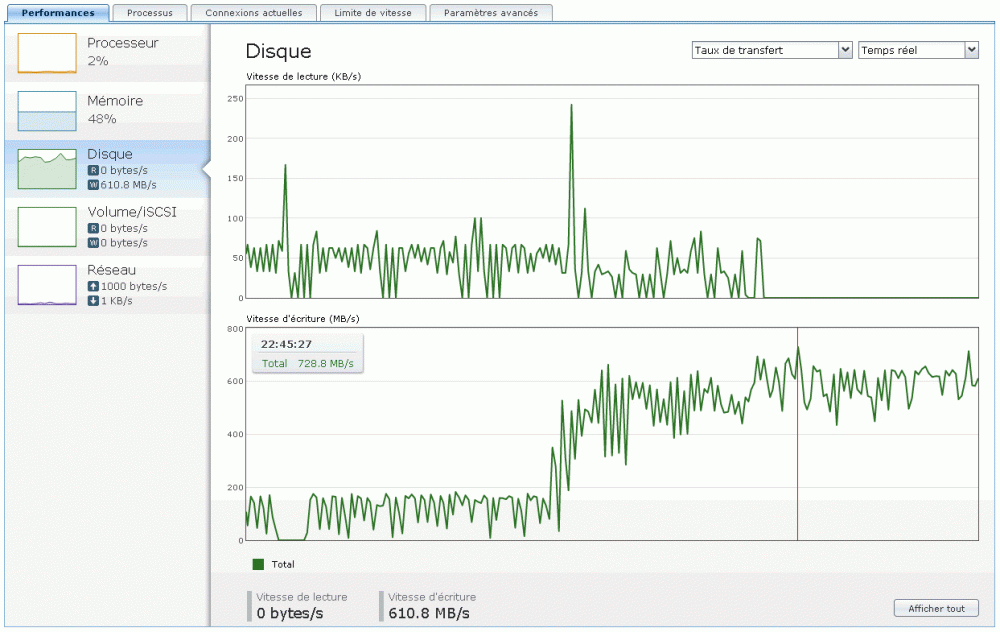This screenshot has width=1000, height=632.
Task: Click Disque read 'R' badge icon
Action: [93, 171]
